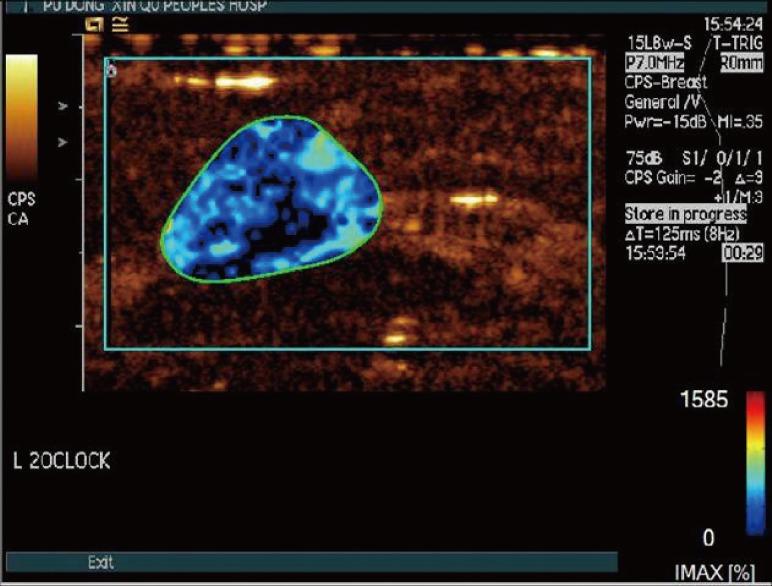Click the 'MI=.35' mechanical index value
Image resolution: width=772 pixels, height=586 pixels.
coord(740,122)
